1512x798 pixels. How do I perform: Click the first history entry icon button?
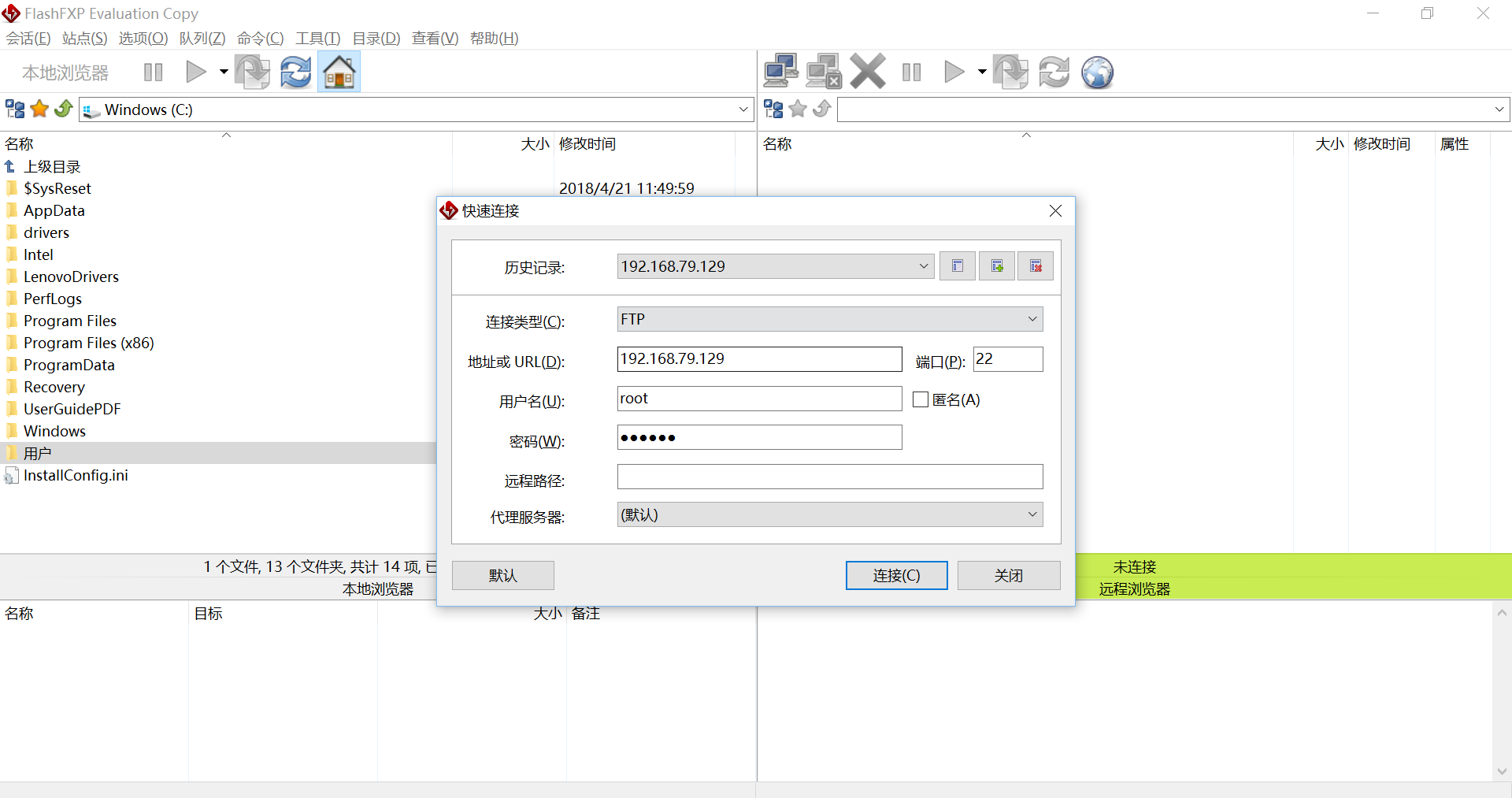tap(958, 266)
